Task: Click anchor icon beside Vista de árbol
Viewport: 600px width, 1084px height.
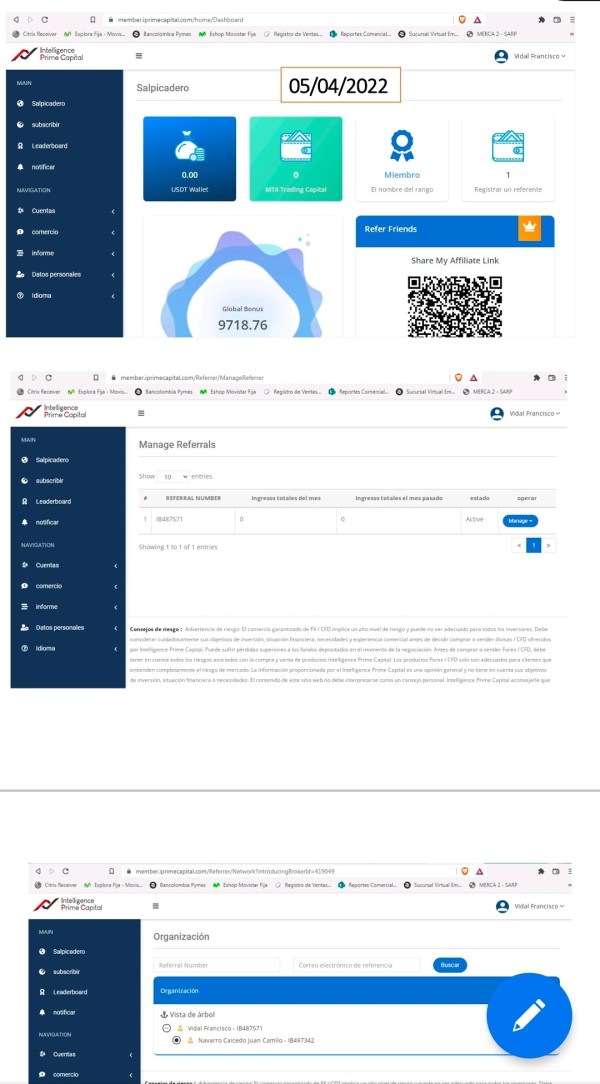Action: coord(165,1013)
